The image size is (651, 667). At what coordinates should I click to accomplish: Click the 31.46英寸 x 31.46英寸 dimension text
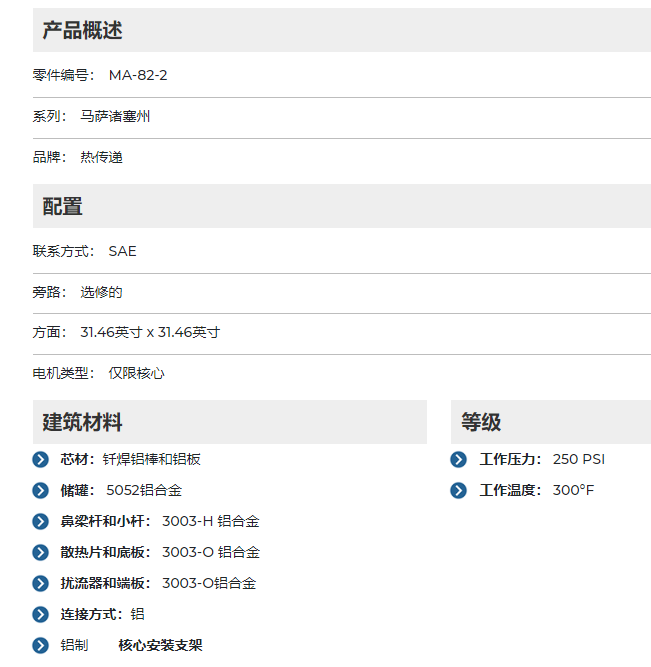(x=150, y=332)
